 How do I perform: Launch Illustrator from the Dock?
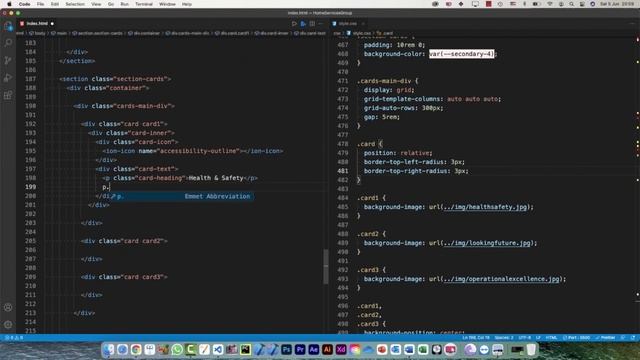(x=327, y=349)
